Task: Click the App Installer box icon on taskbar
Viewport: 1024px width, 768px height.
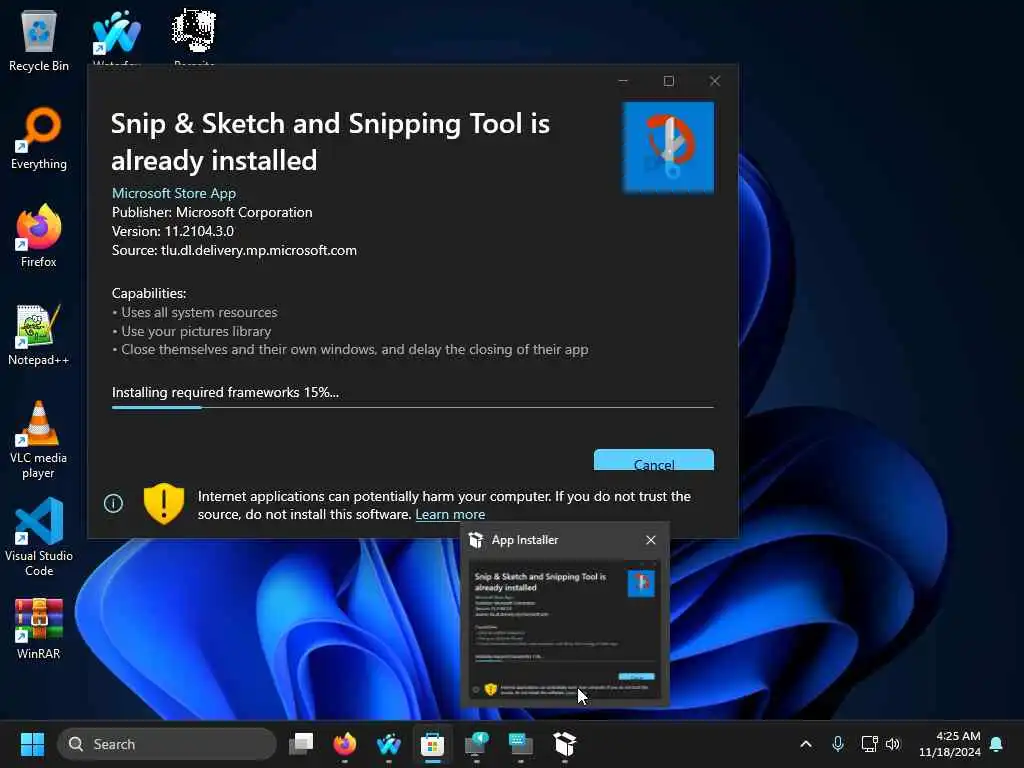Action: tap(565, 744)
